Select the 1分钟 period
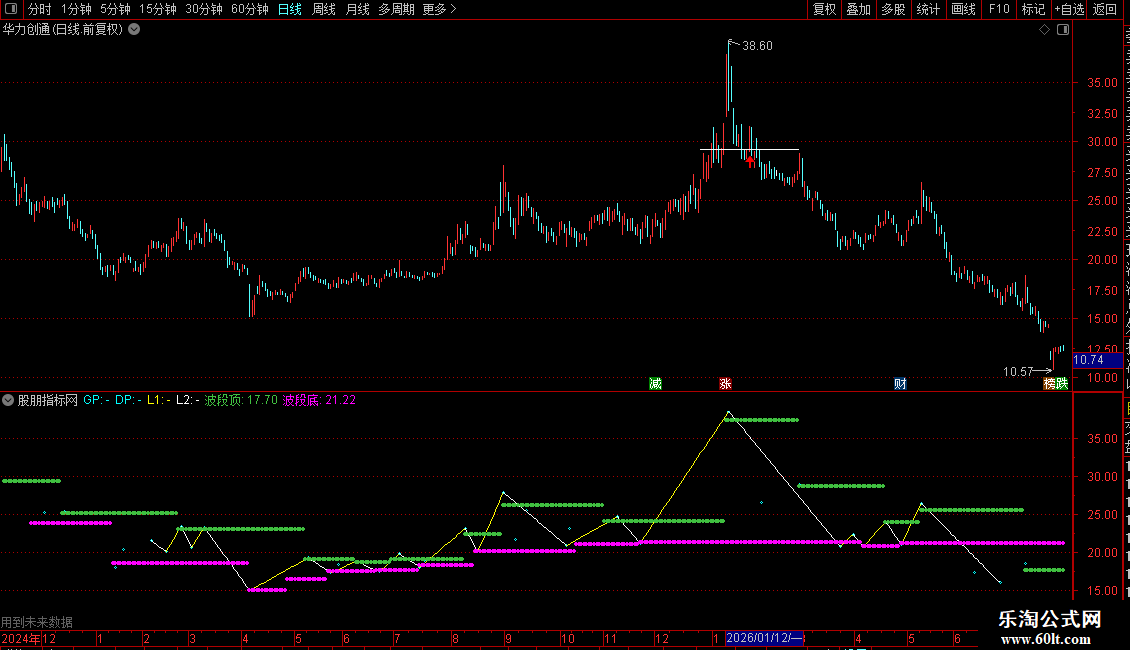 [76, 9]
